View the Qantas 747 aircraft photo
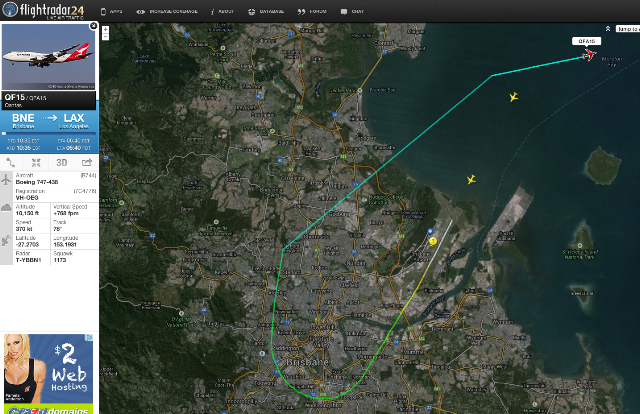Screen dimensions: 640x414 click(49, 57)
